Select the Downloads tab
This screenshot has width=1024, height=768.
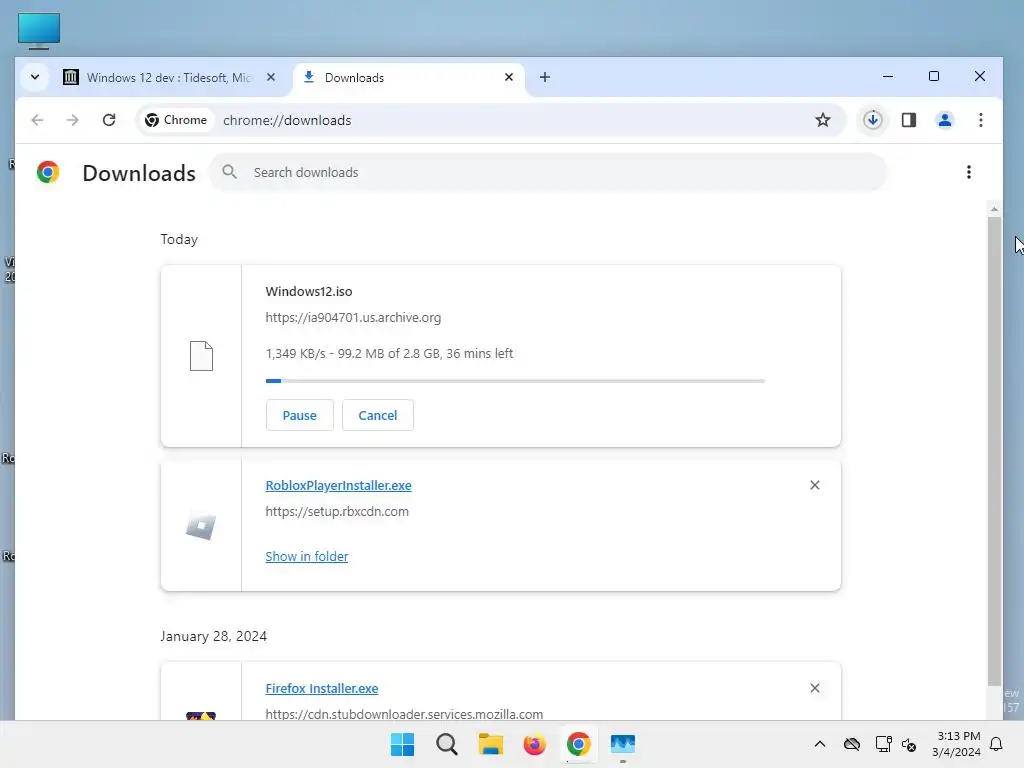pos(408,78)
